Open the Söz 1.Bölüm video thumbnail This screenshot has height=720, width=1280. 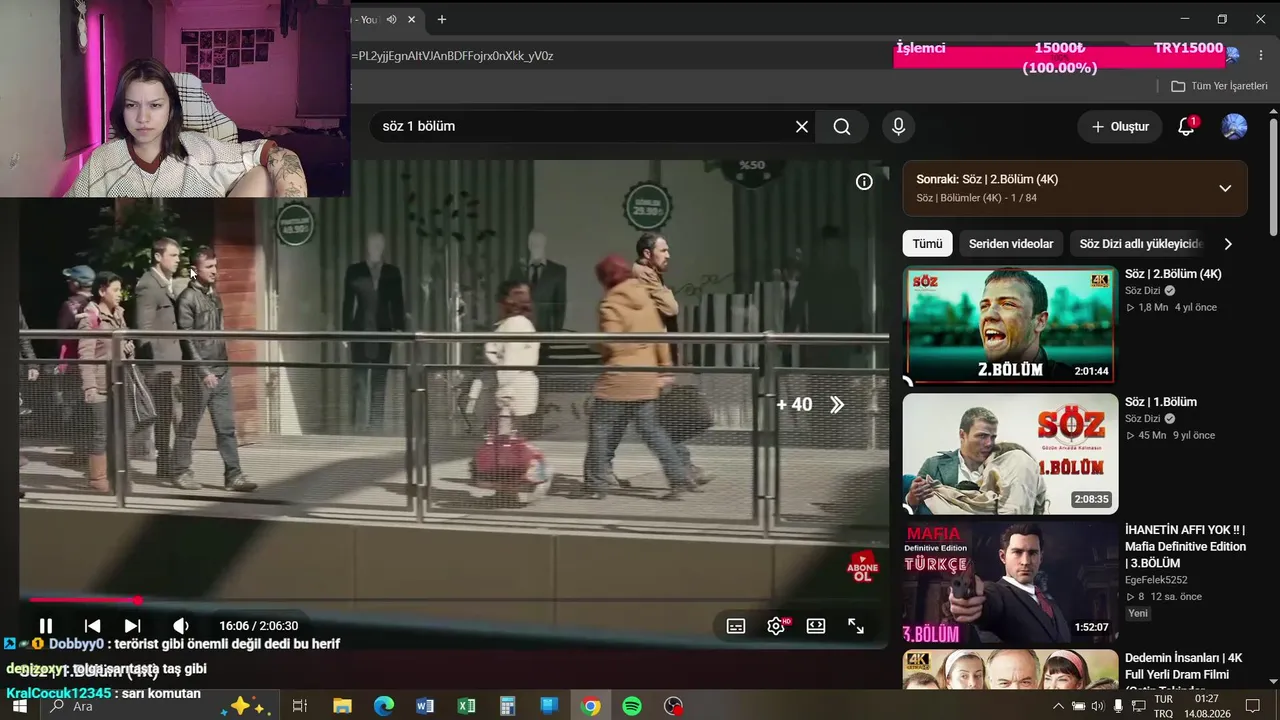[x=1010, y=453]
